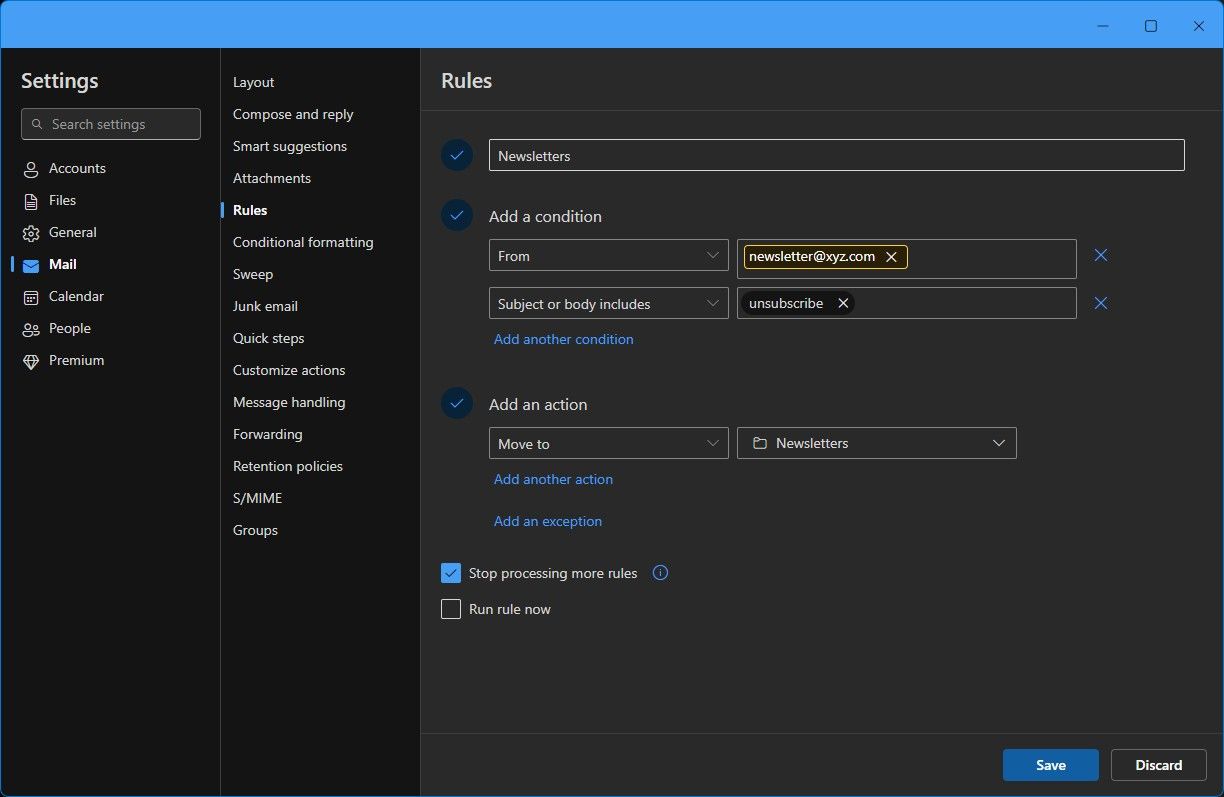The width and height of the screenshot is (1224, 797).
Task: Expand the From condition dropdown
Action: (x=608, y=256)
